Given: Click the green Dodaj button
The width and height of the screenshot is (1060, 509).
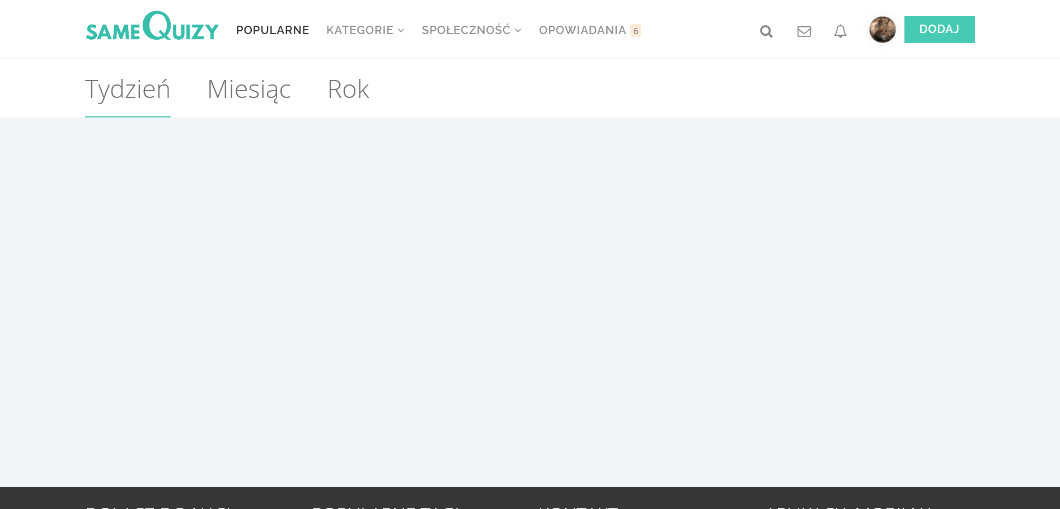Looking at the screenshot, I should point(940,30).
